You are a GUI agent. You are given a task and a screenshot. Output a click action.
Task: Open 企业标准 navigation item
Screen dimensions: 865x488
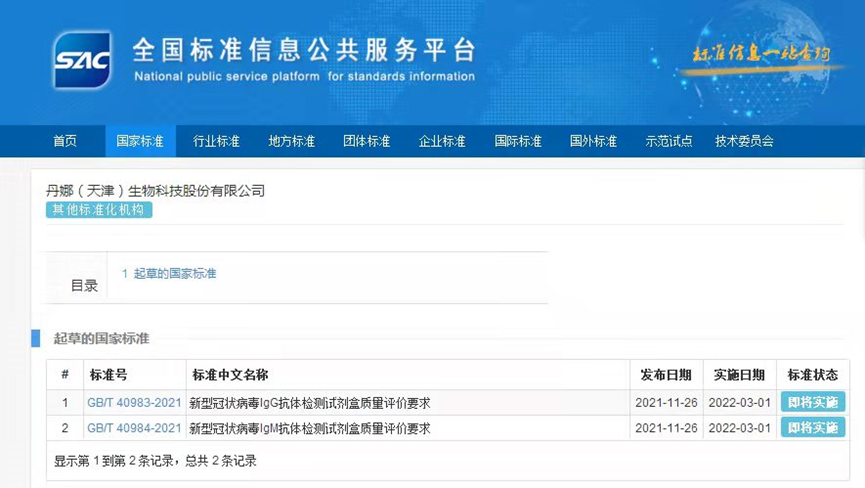[442, 141]
